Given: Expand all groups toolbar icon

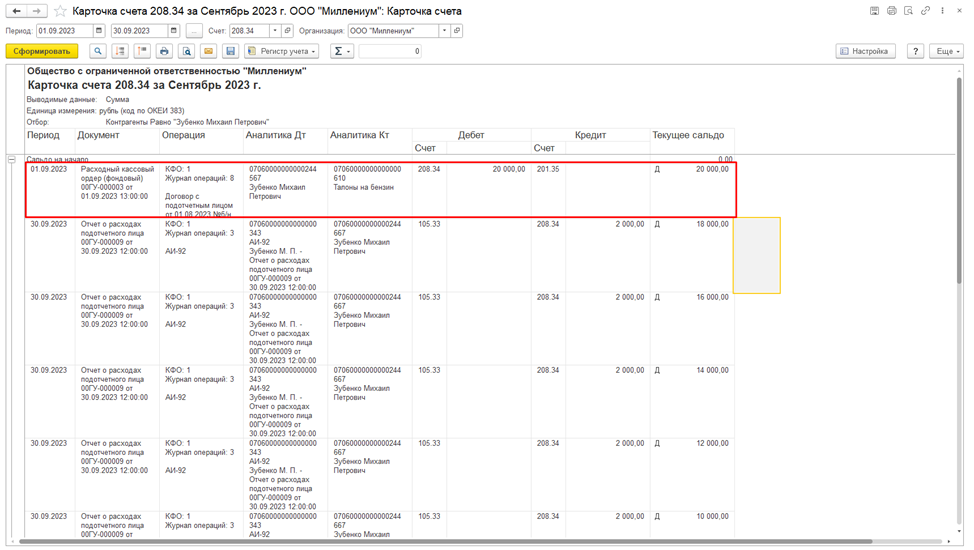Looking at the screenshot, I should (x=120, y=51).
